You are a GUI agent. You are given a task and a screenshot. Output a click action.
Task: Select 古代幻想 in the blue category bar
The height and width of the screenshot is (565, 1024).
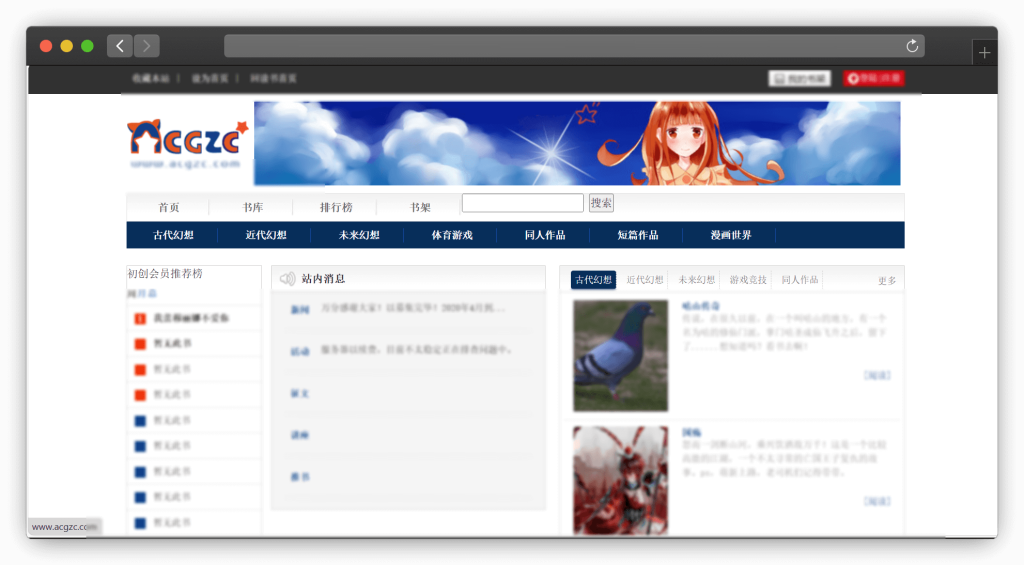pyautogui.click(x=173, y=235)
